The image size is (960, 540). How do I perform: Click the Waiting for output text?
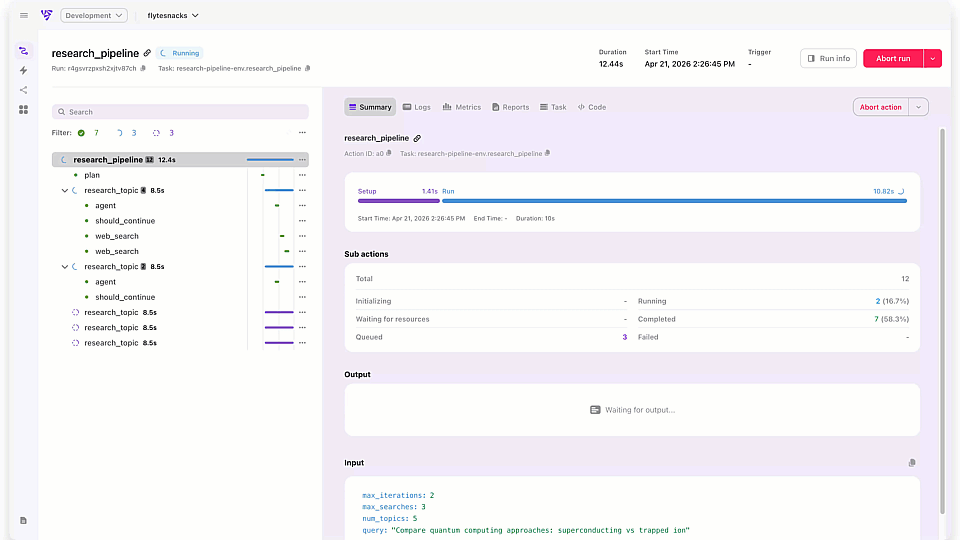coord(640,410)
